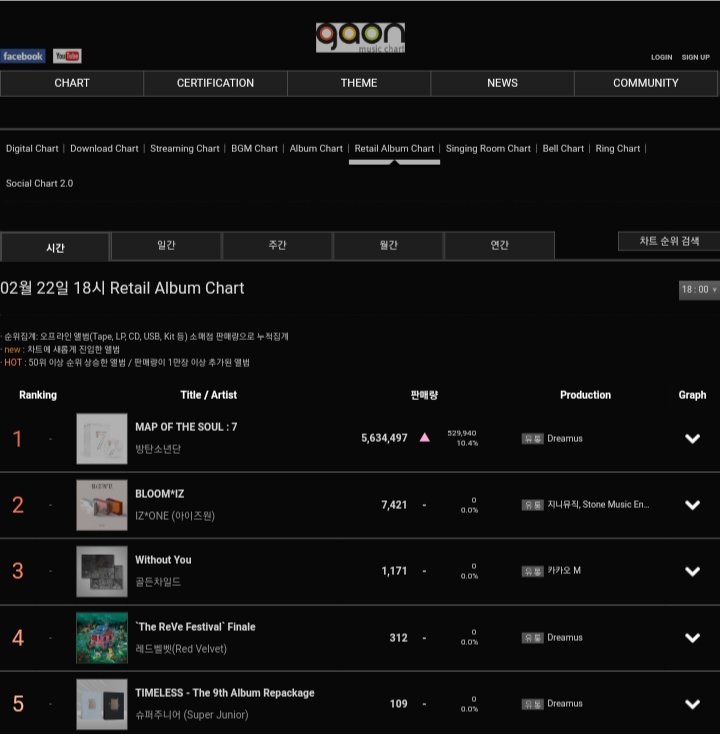Click the badge beside Dreamus in the Super Junior row
The image size is (720, 734).
point(532,704)
